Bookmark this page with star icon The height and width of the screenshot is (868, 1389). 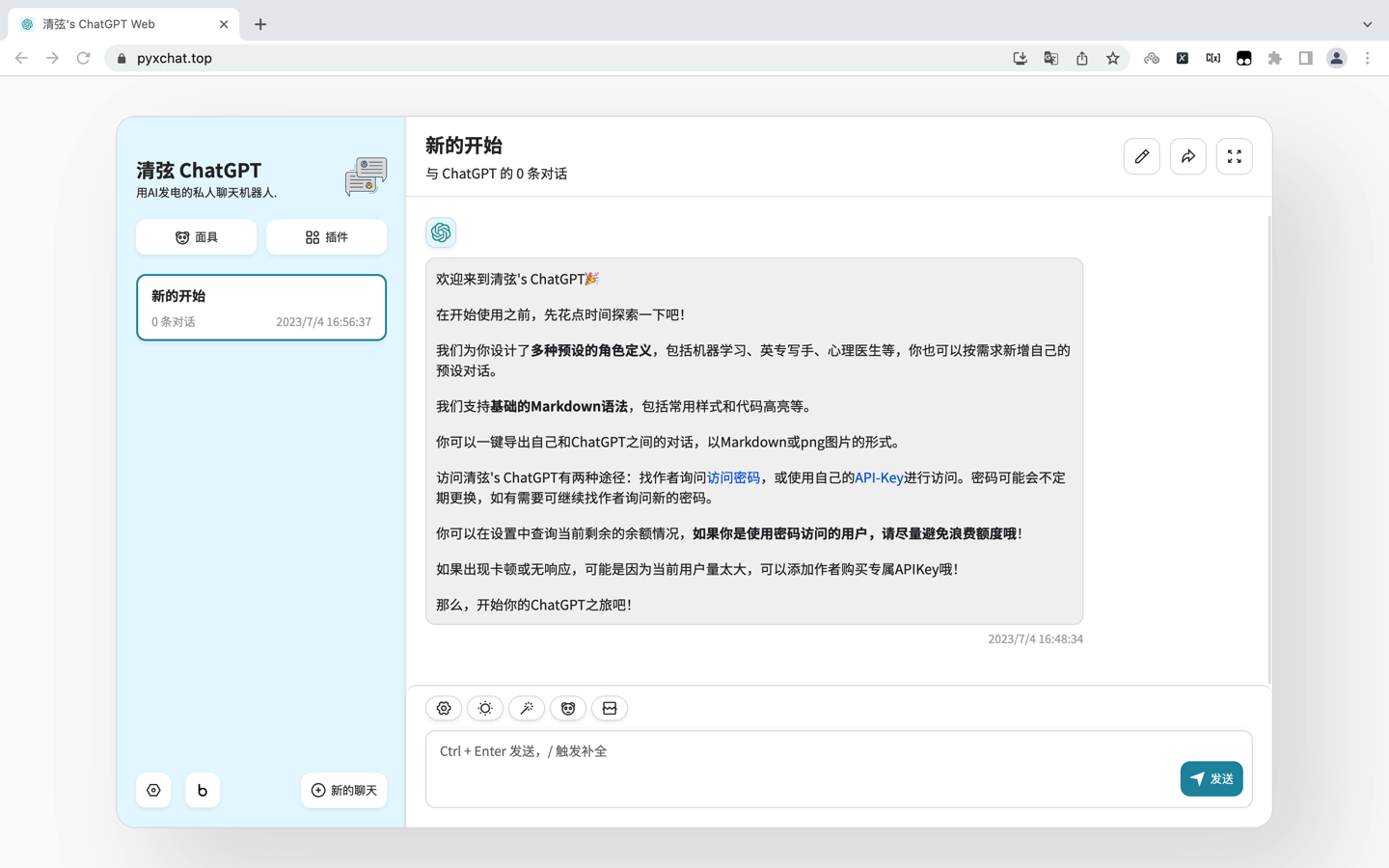point(1113,58)
